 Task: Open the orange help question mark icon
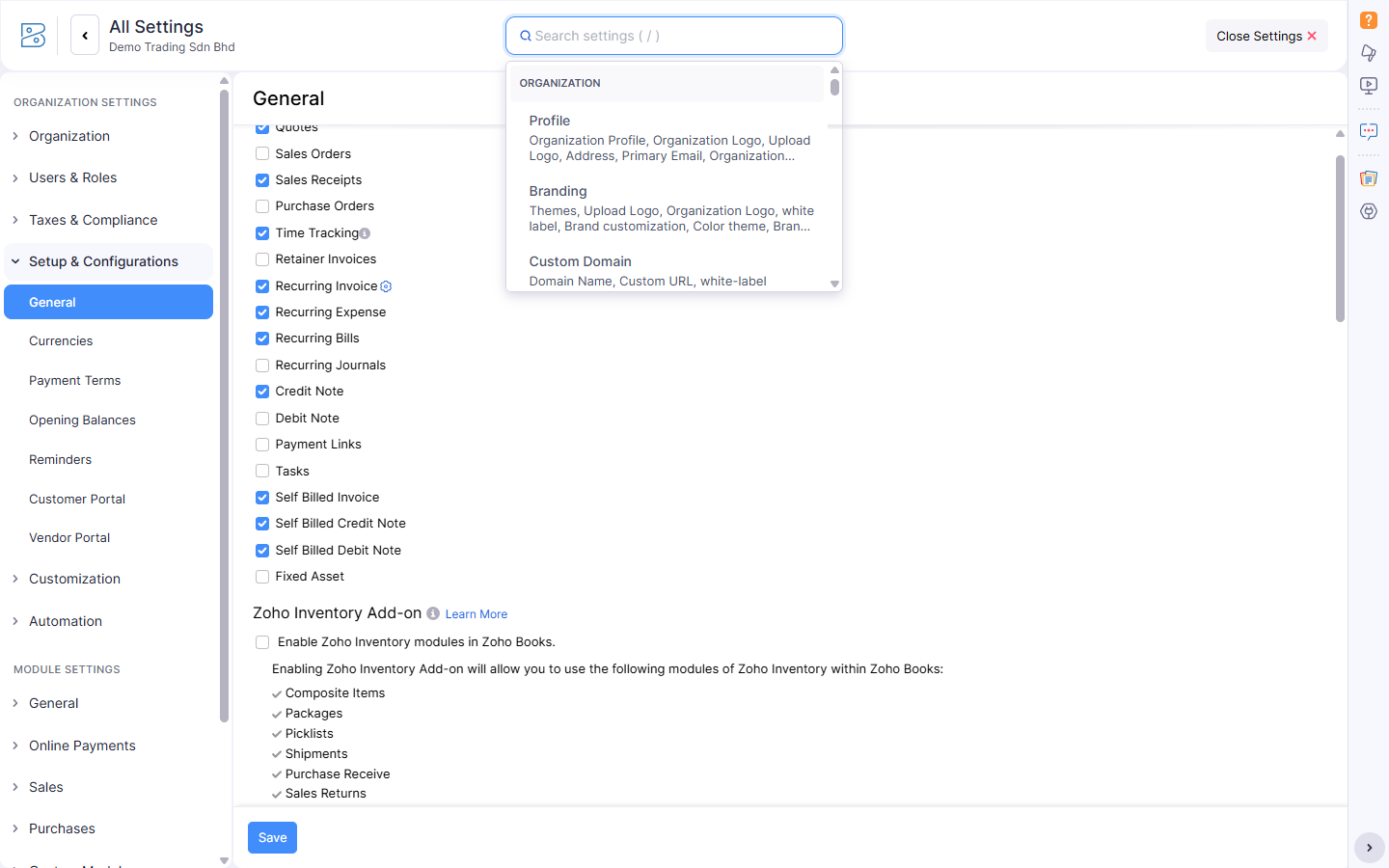1368,20
